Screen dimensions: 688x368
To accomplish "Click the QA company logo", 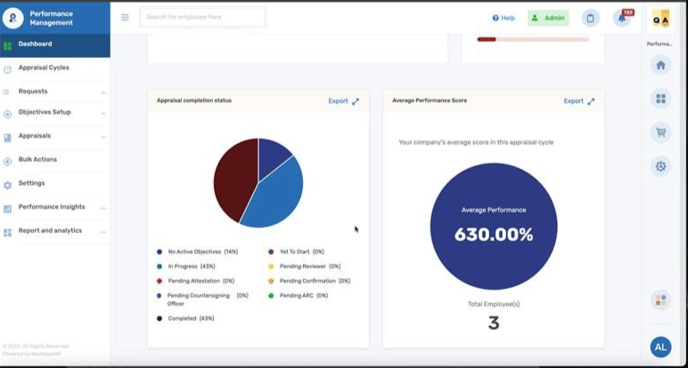I will 661,19.
